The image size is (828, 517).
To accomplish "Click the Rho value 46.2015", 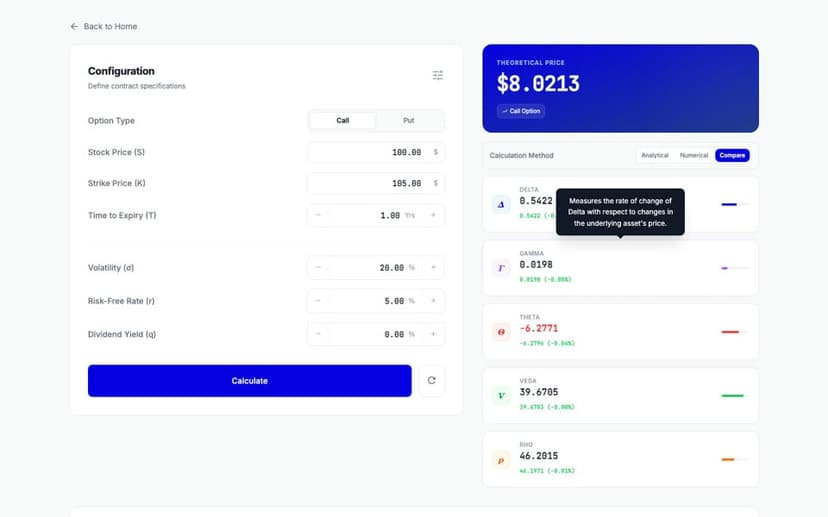I will point(539,456).
